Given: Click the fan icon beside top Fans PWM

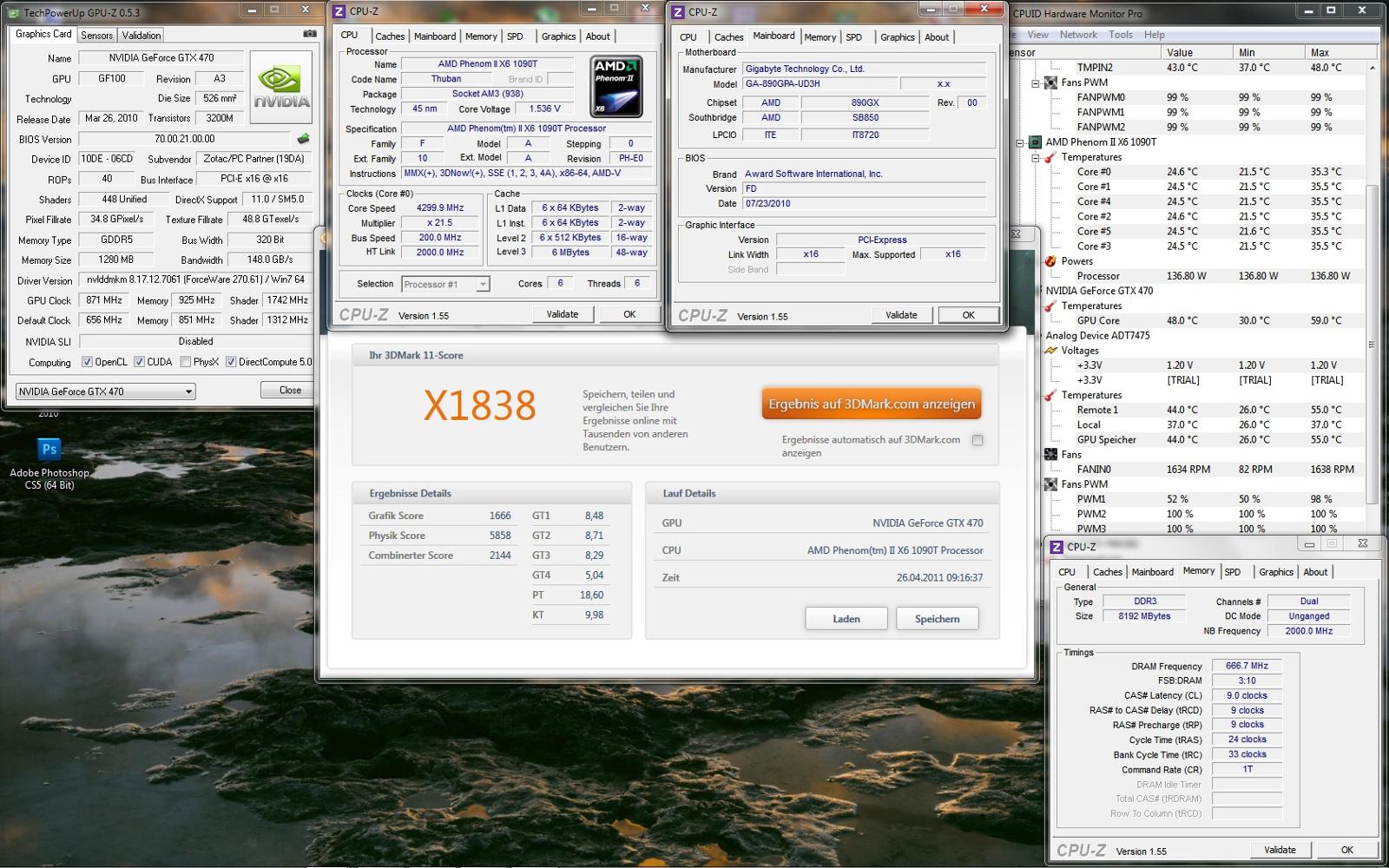Looking at the screenshot, I should pos(1050,82).
